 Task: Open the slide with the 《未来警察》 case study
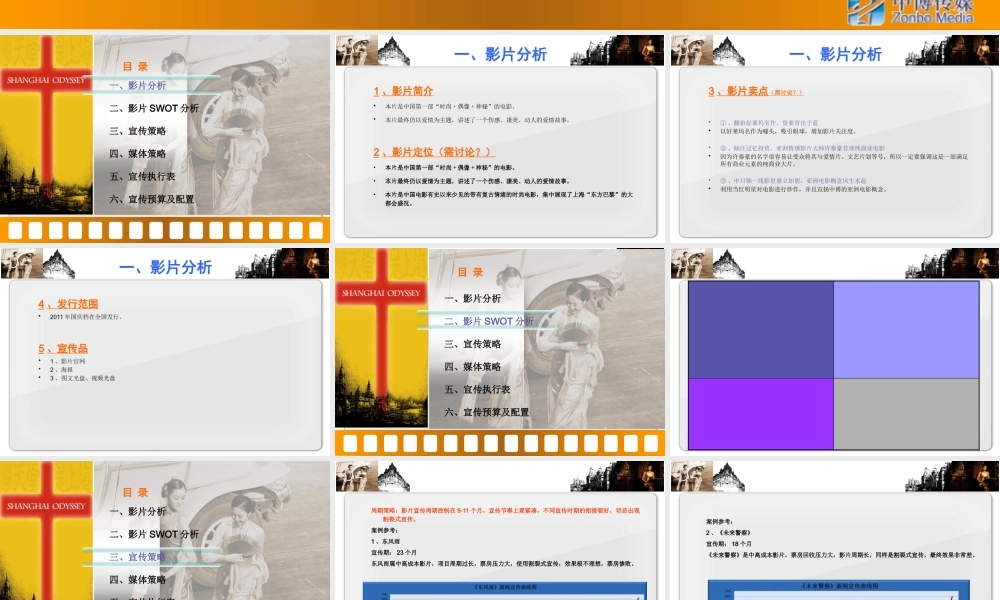[x=835, y=530]
